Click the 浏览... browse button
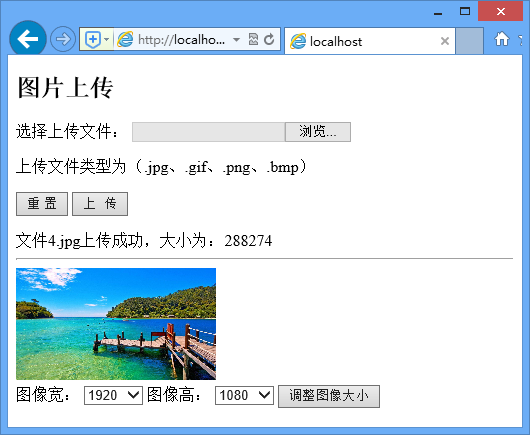The image size is (530, 435). (x=318, y=132)
